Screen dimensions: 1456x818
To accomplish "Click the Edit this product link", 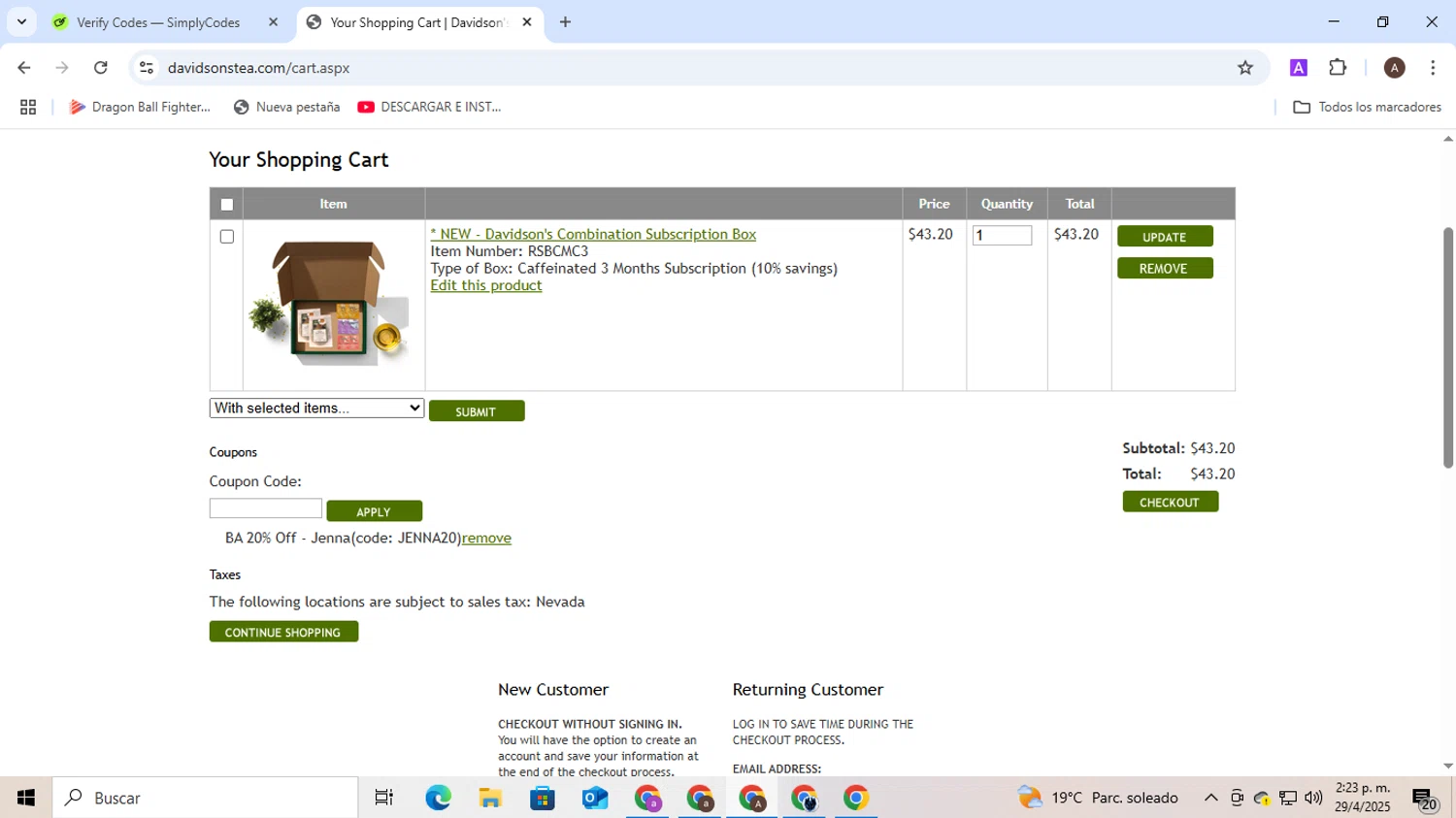I will (x=486, y=285).
